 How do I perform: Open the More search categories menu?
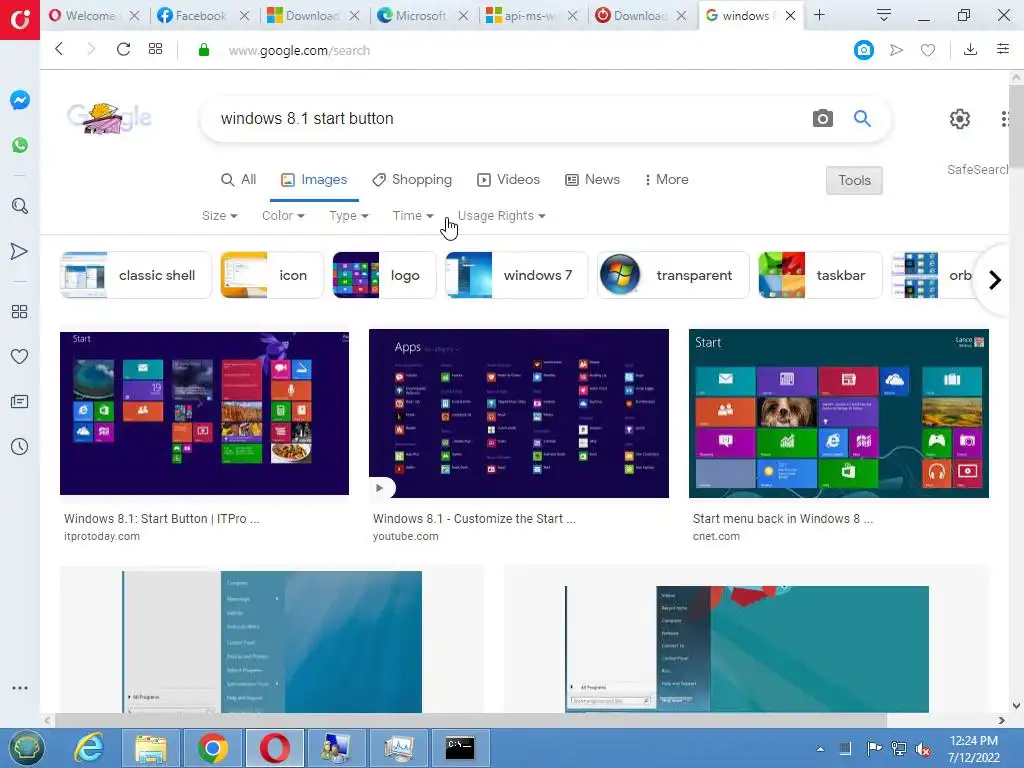(666, 180)
